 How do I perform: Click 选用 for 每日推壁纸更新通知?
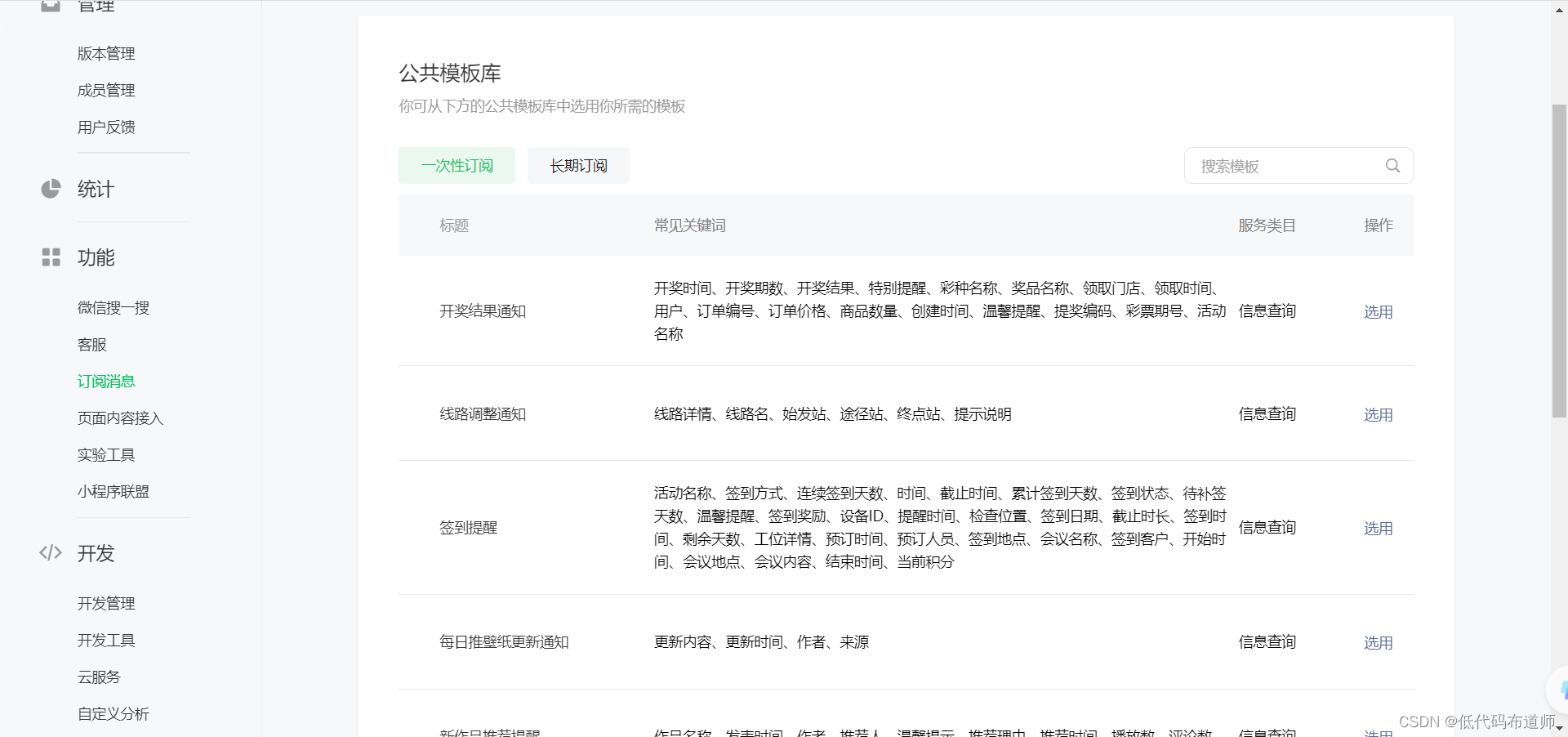[x=1378, y=643]
